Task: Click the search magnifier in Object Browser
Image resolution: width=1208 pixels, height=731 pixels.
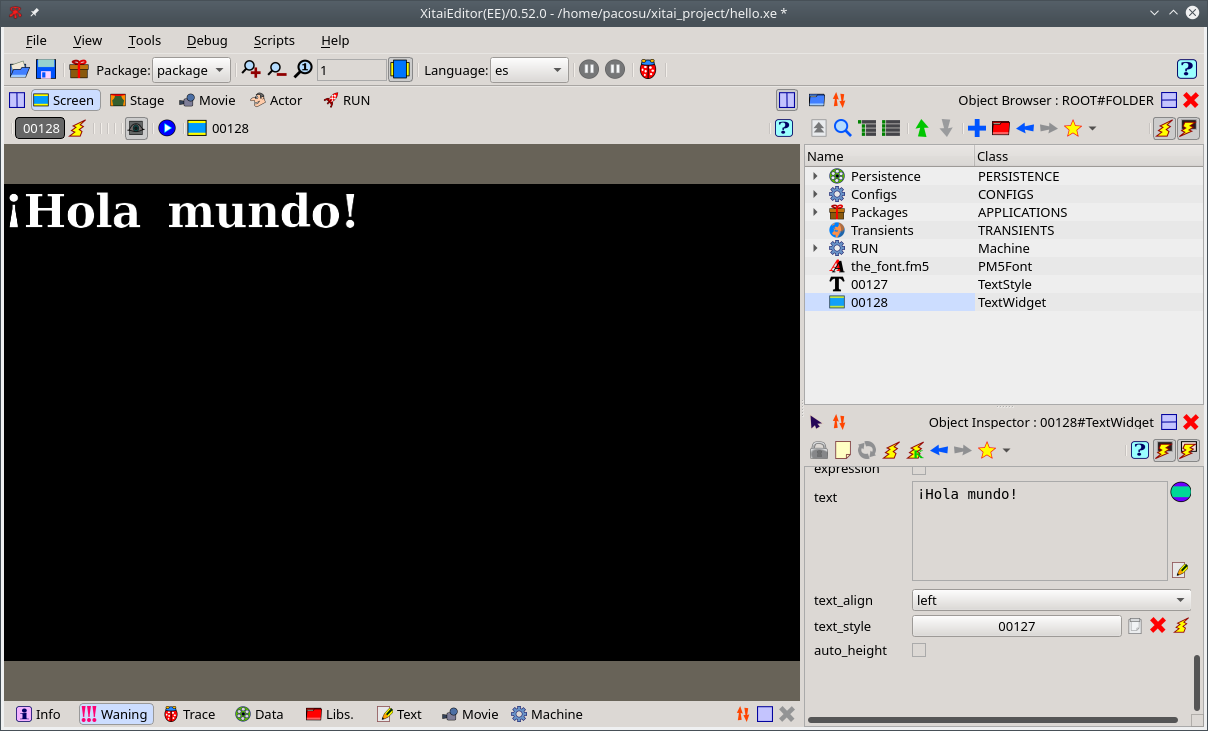Action: coord(843,128)
